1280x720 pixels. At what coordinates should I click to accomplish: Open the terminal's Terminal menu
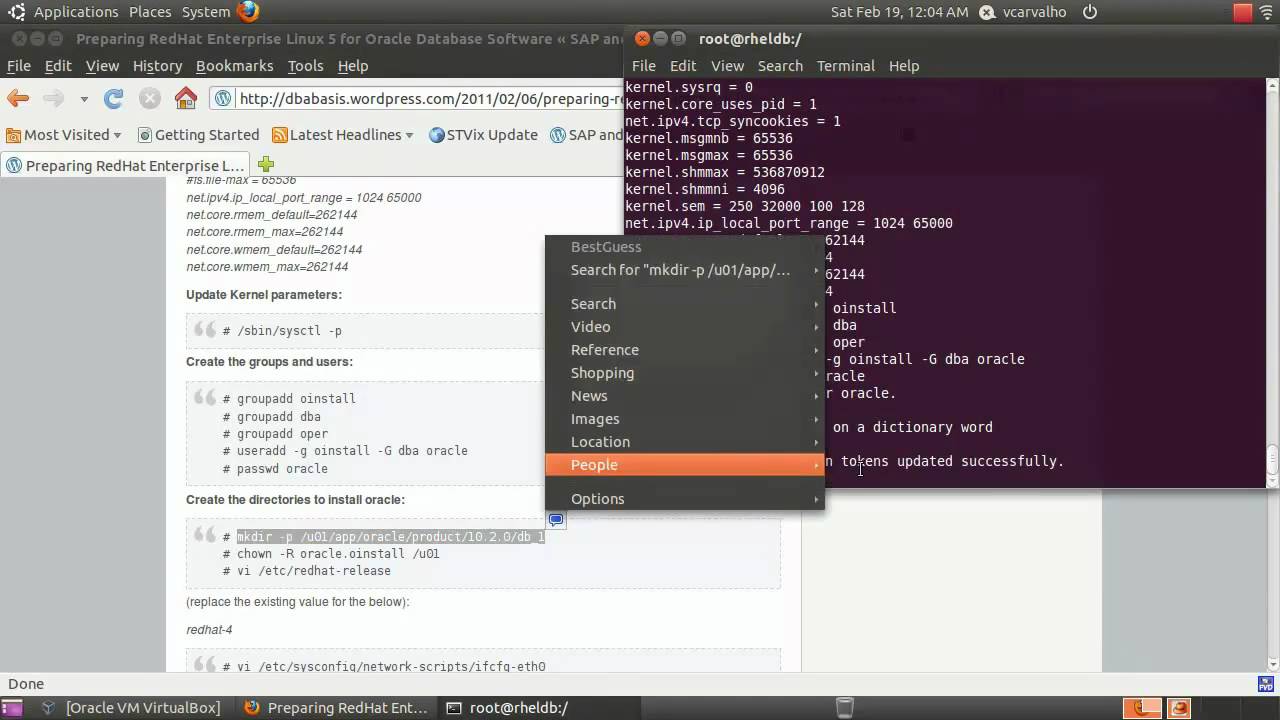coord(845,65)
